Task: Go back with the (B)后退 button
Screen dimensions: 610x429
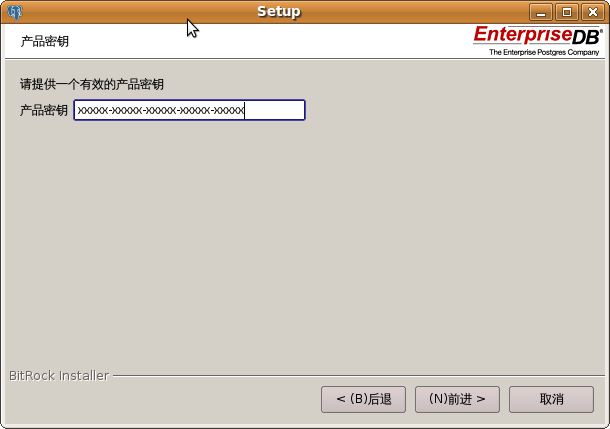Action: pyautogui.click(x=363, y=399)
